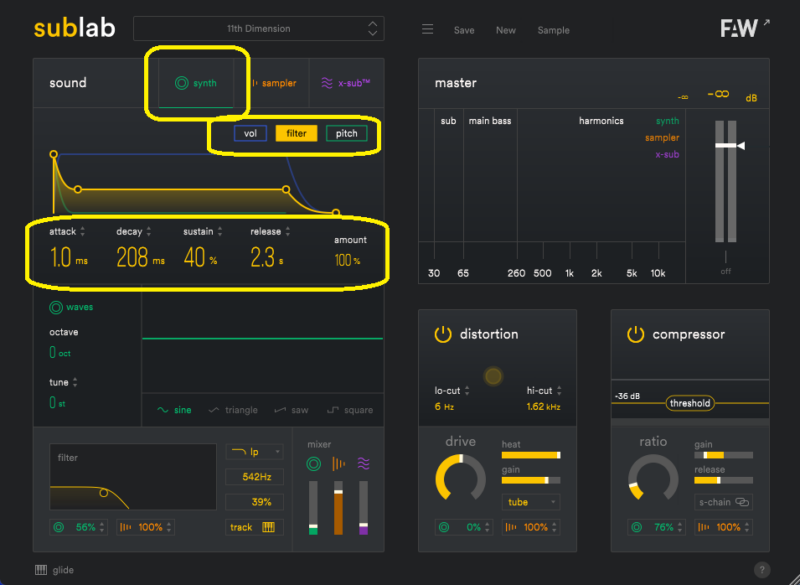Switch to the x-sub tab

click(x=345, y=83)
